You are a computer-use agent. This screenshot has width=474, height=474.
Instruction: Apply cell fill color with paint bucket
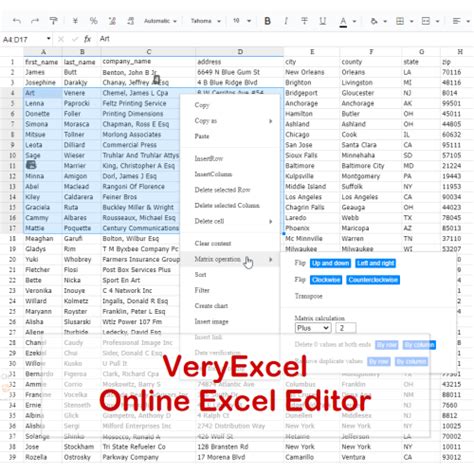pos(374,21)
